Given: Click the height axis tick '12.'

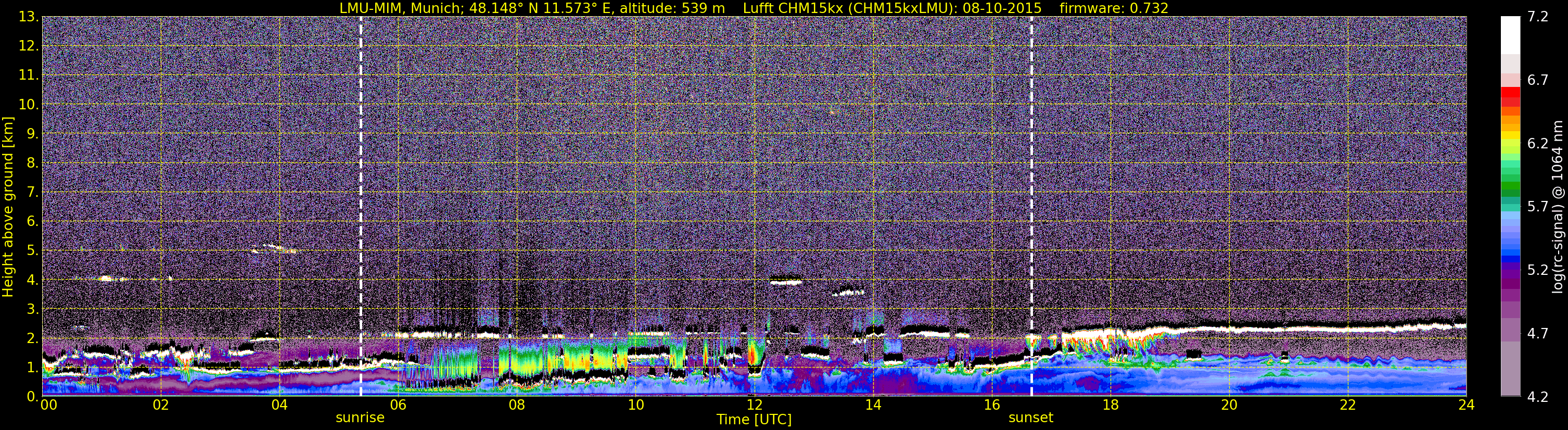Looking at the screenshot, I should [x=29, y=46].
